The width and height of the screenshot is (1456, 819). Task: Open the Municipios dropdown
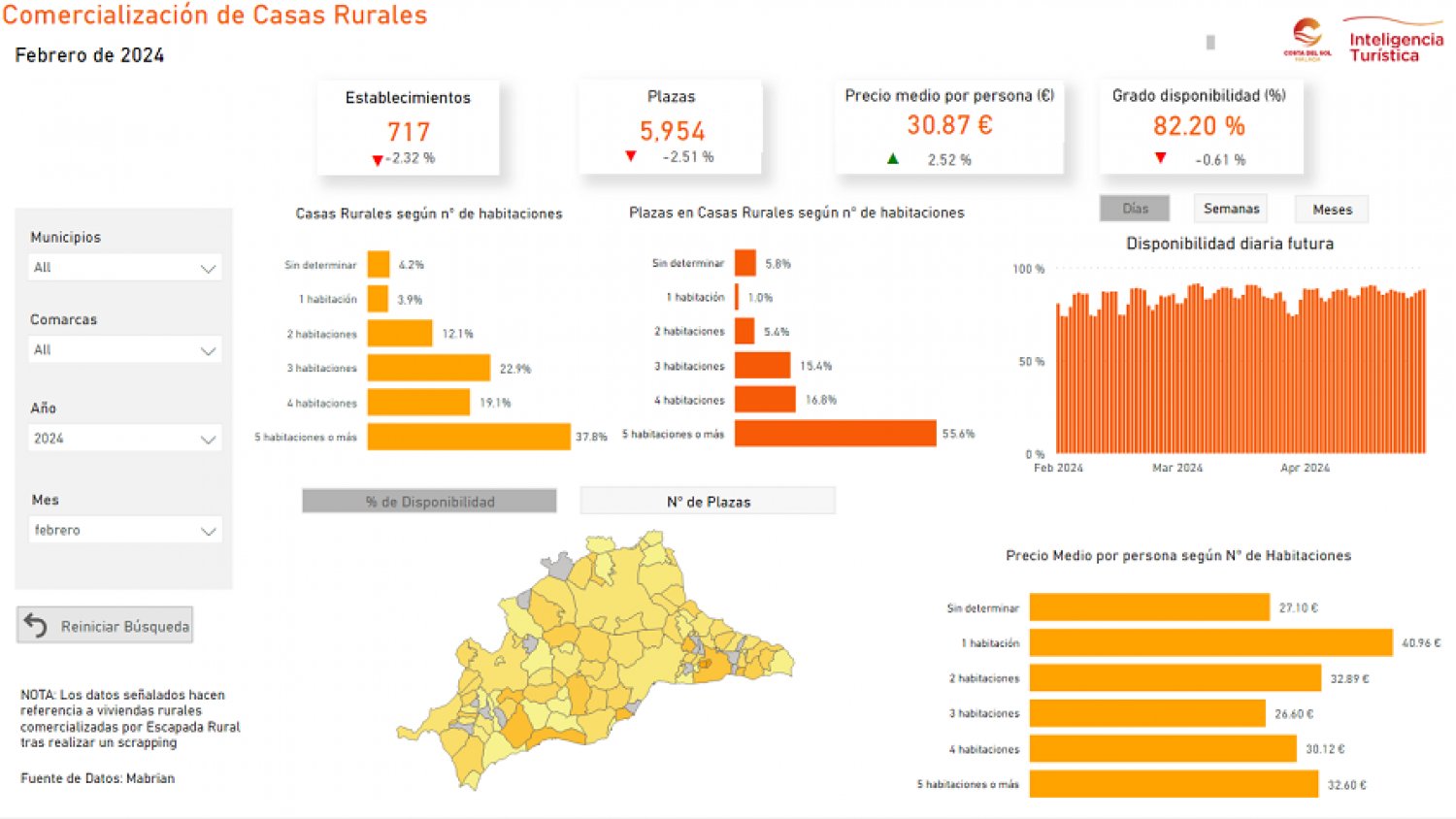(124, 268)
